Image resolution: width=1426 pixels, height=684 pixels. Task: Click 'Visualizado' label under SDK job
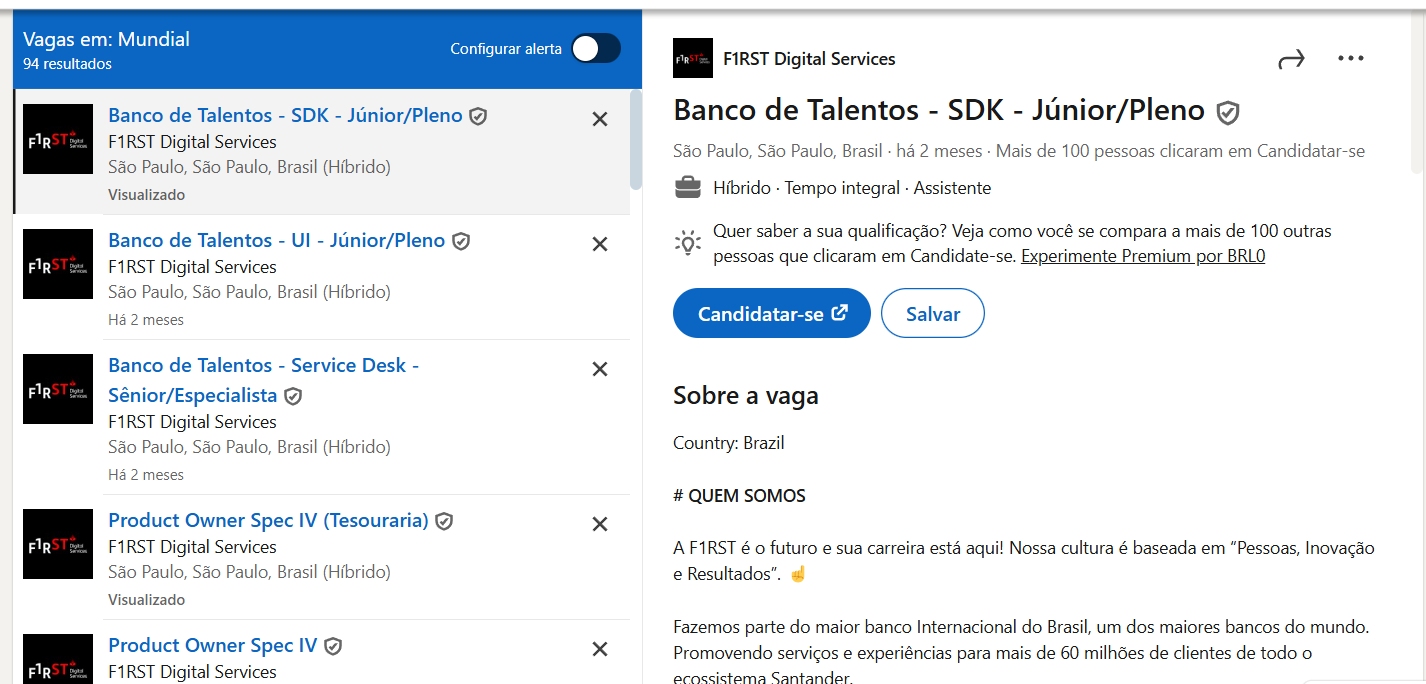[146, 195]
